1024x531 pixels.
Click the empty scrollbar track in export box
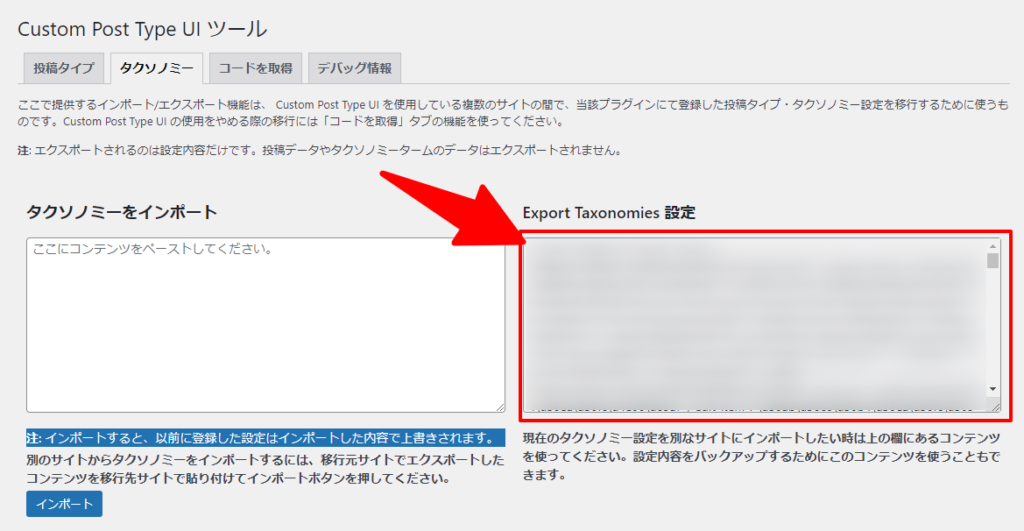click(993, 330)
